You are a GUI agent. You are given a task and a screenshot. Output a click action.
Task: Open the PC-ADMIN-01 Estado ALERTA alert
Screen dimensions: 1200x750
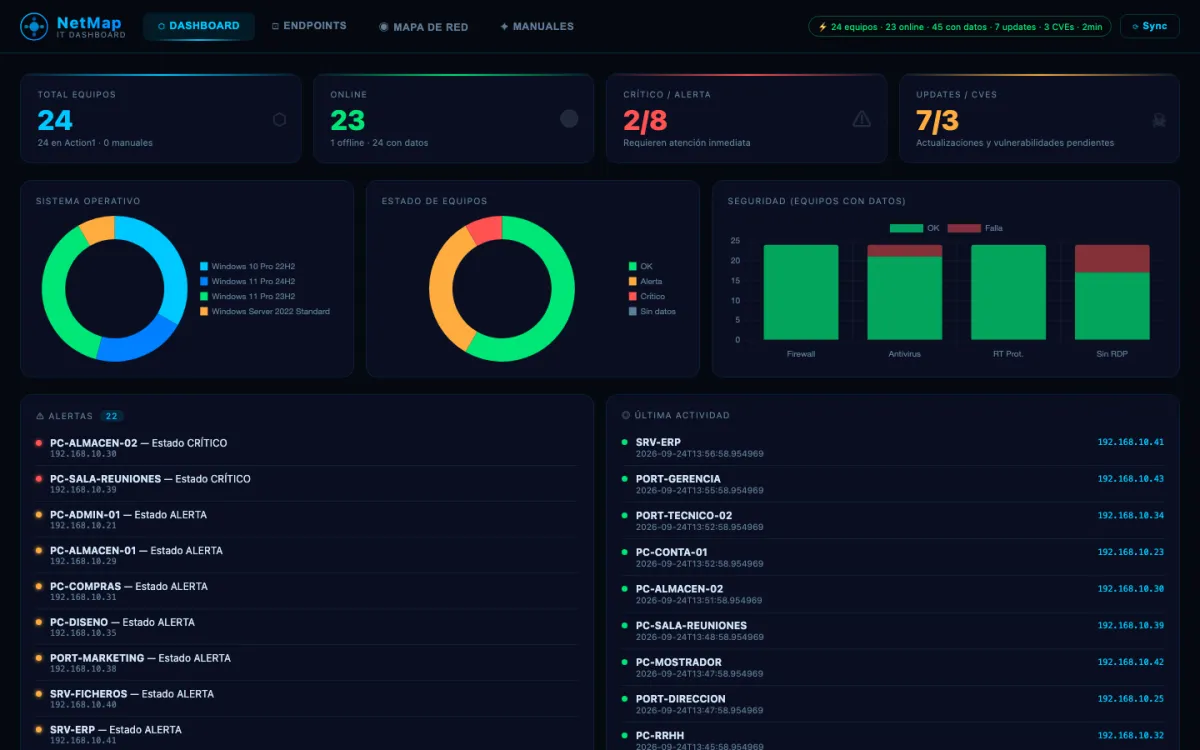[306, 520]
